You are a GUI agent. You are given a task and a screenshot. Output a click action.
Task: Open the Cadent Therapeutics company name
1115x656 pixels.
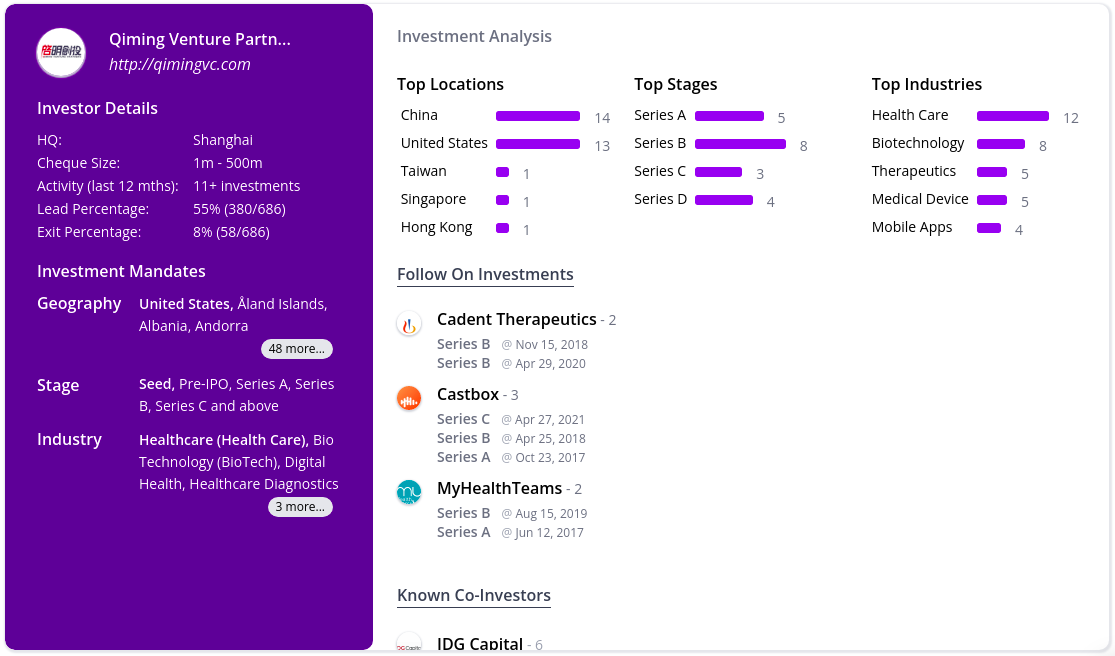point(516,320)
